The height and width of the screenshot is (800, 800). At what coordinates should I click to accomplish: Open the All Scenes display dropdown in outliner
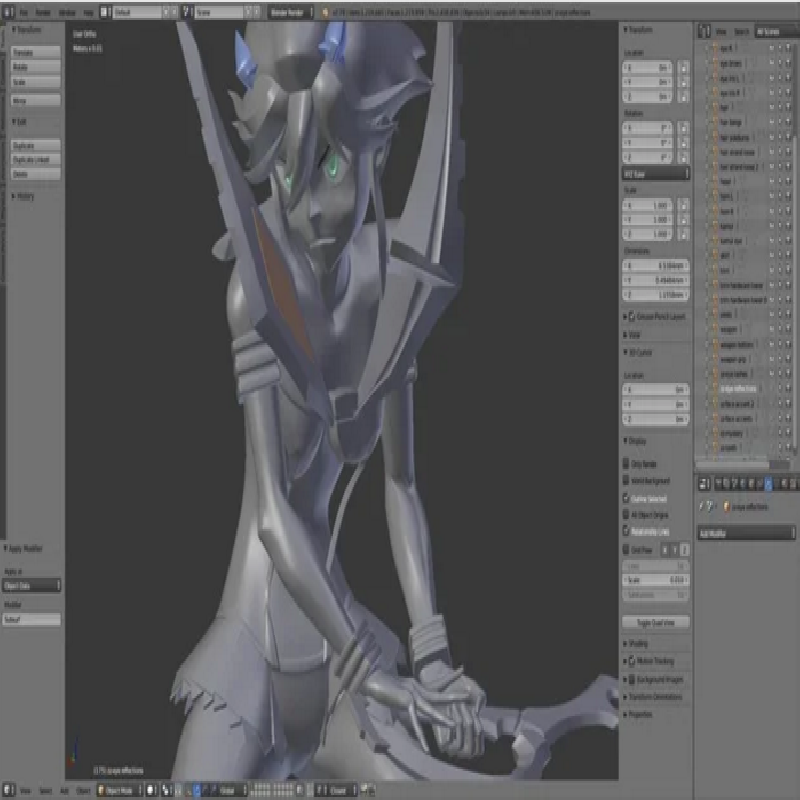coord(777,32)
